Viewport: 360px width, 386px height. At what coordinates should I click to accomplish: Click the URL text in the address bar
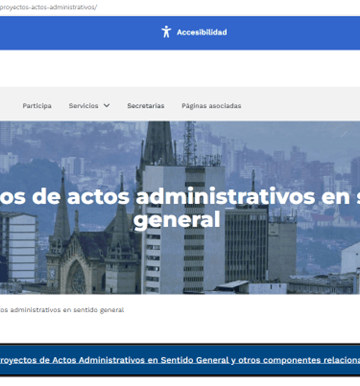point(48,7)
